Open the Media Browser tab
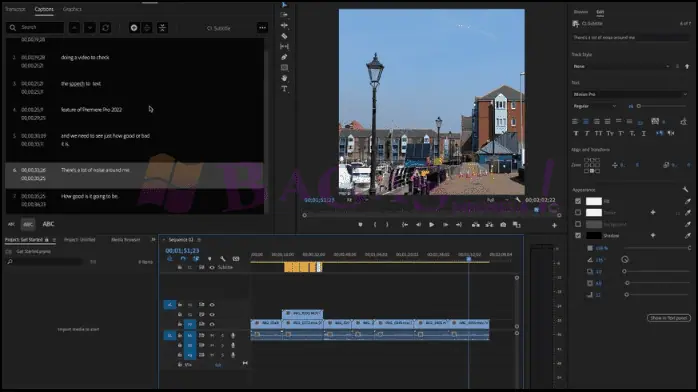 pyautogui.click(x=126, y=239)
